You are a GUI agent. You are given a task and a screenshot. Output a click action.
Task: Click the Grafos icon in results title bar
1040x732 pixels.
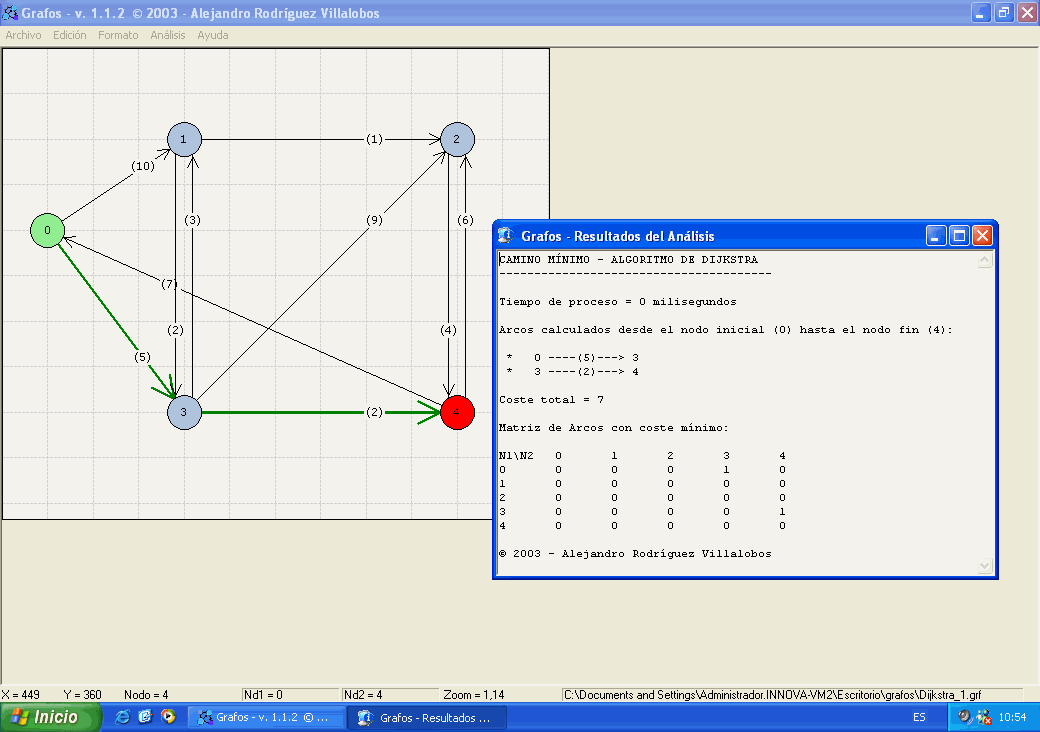tap(506, 236)
